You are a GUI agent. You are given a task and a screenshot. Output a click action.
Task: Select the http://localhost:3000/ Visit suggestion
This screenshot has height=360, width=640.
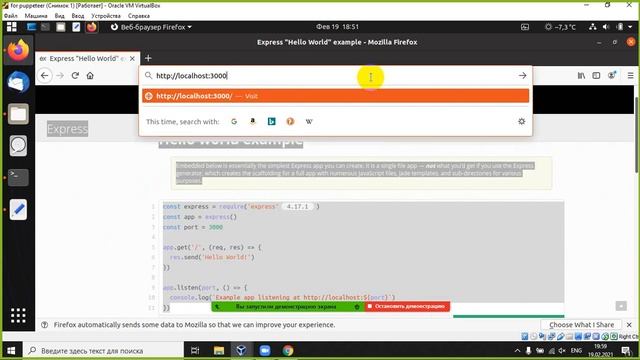coord(336,96)
